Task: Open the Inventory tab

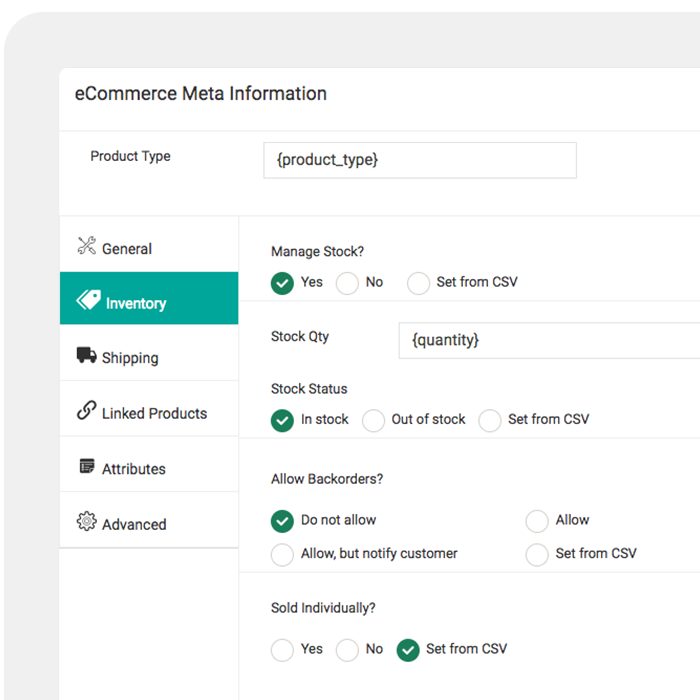Action: click(x=149, y=298)
